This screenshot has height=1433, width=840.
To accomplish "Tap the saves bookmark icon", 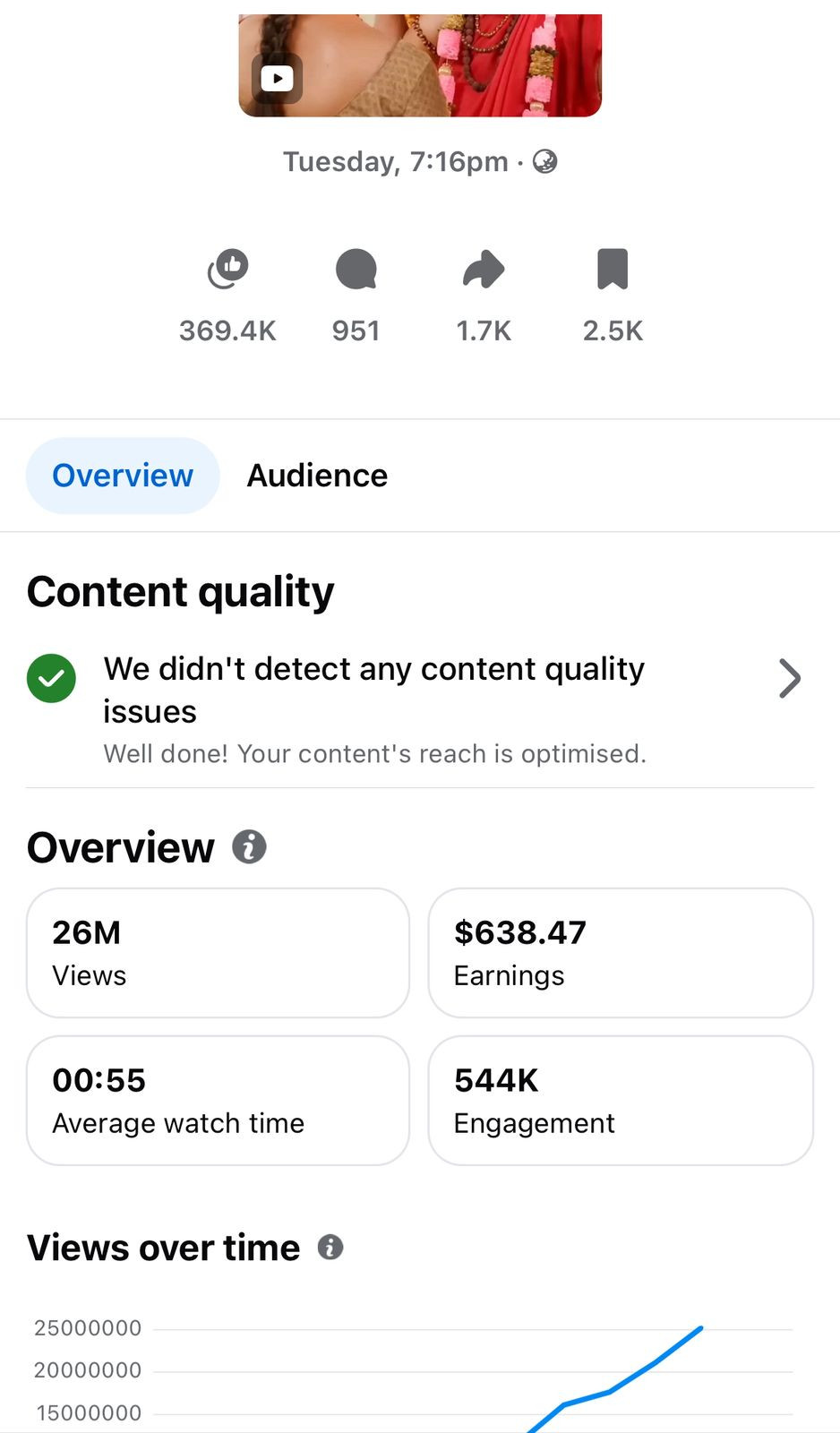I will [613, 269].
